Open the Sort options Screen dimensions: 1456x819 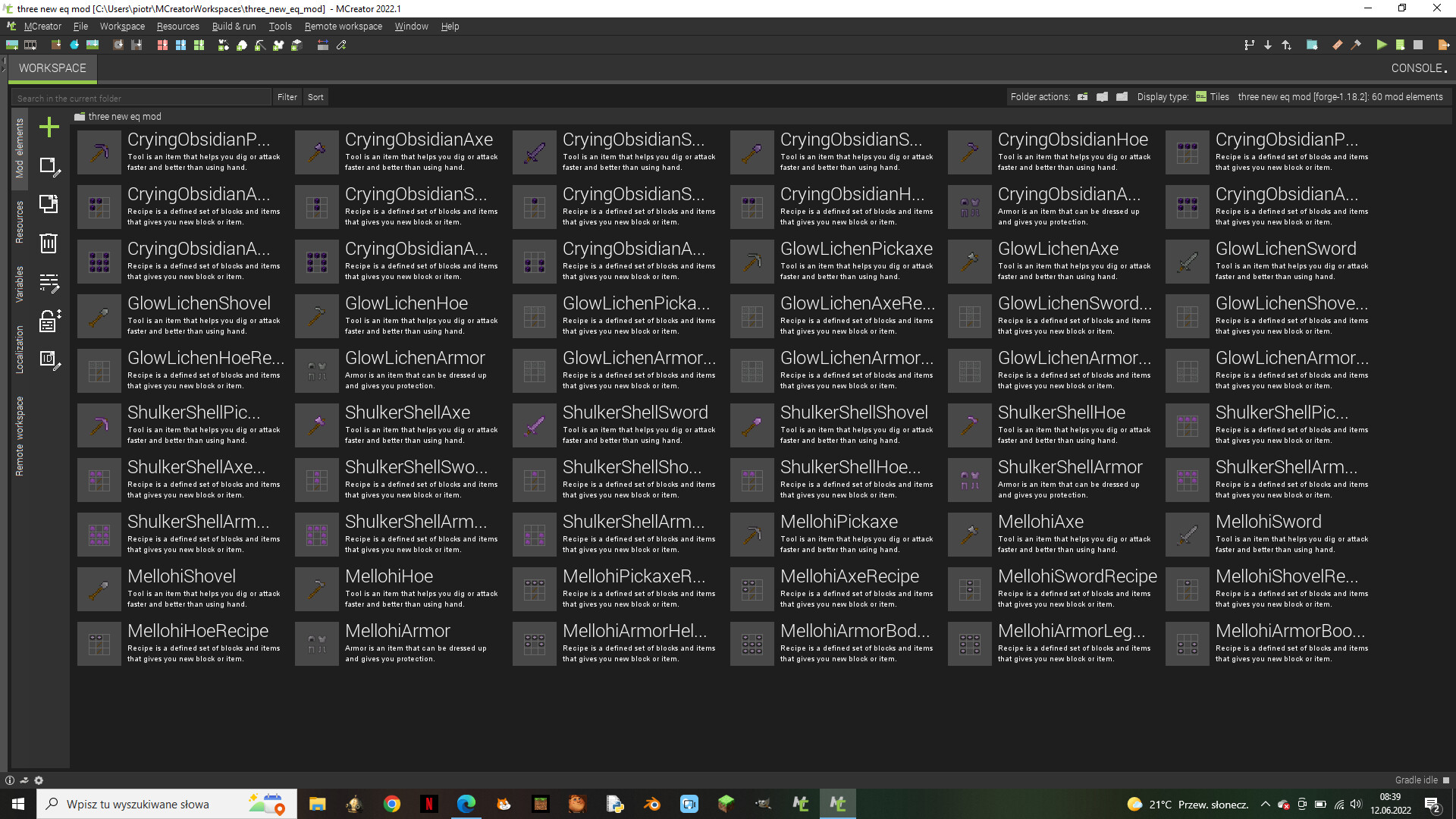[x=315, y=96]
